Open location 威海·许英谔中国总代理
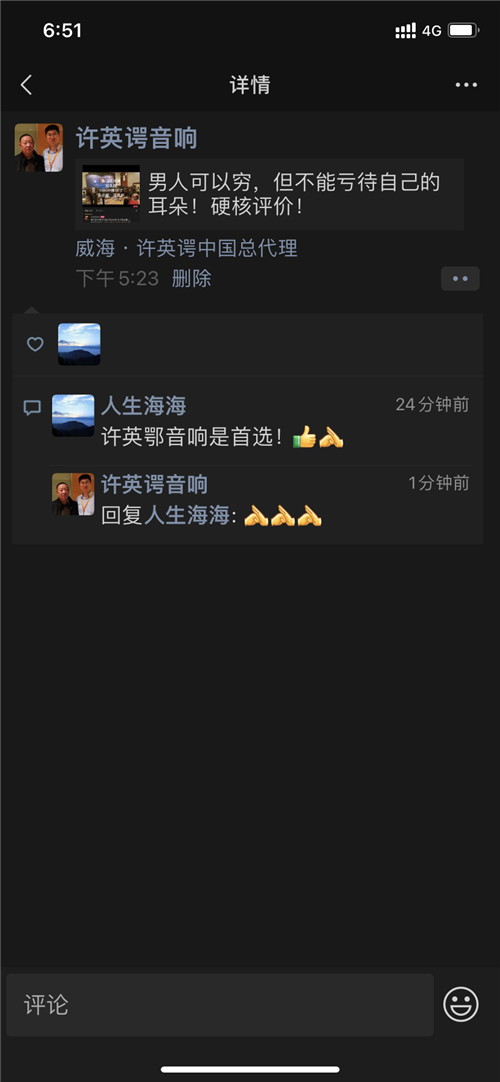The width and height of the screenshot is (500, 1082). point(187,248)
